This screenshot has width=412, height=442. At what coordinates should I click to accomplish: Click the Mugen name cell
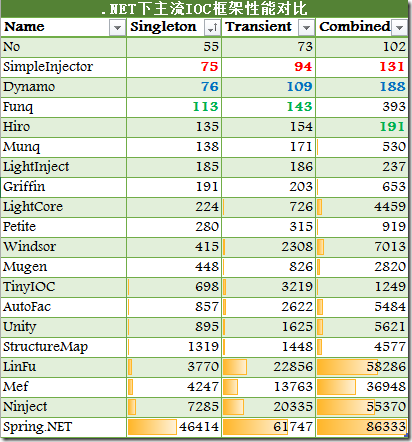pyautogui.click(x=64, y=267)
